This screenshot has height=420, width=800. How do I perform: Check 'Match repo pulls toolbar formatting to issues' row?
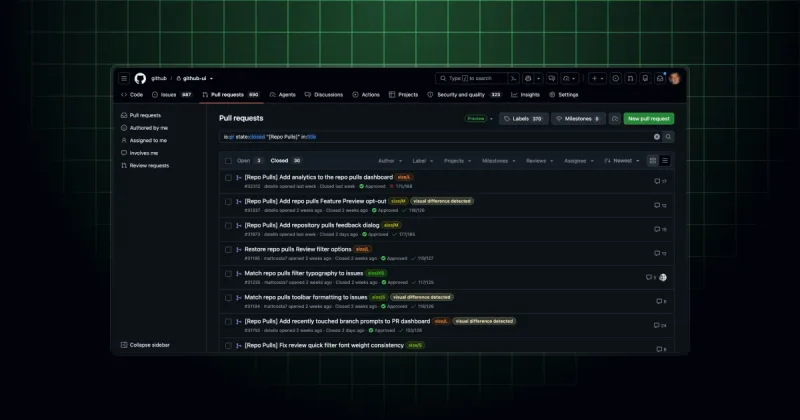pos(228,298)
